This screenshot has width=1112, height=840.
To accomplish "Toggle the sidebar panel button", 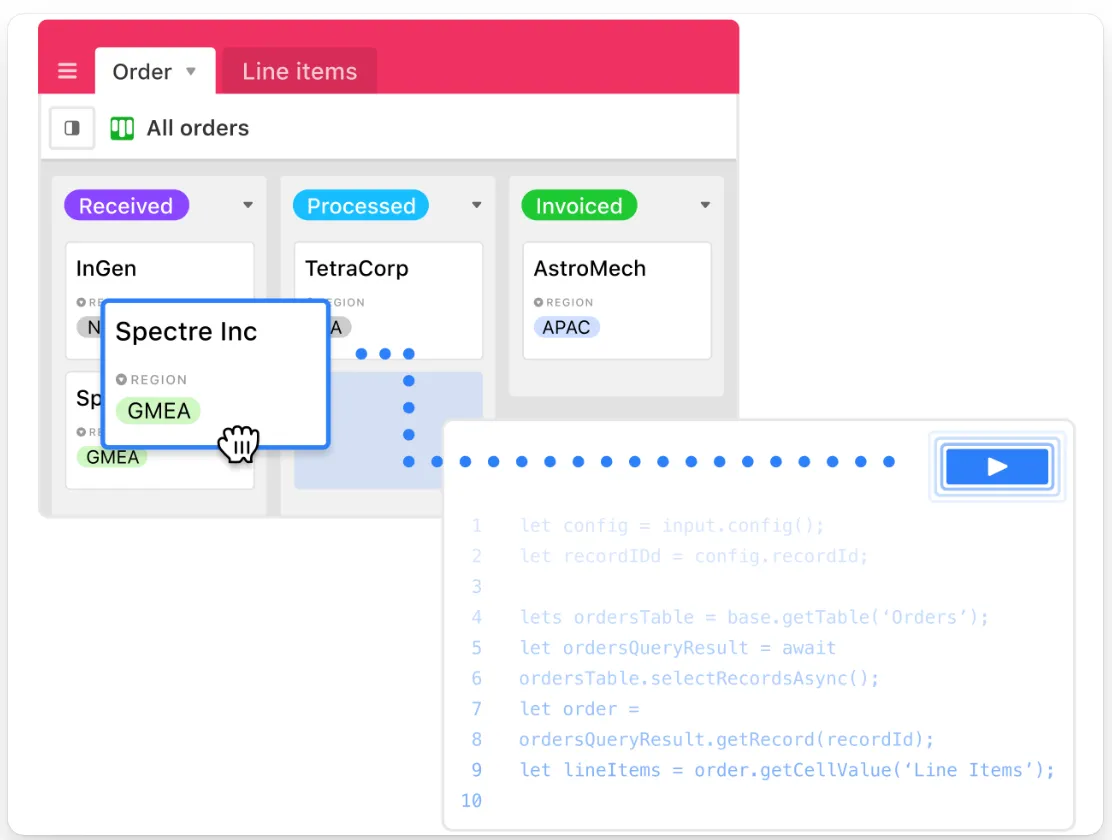I will (x=72, y=128).
